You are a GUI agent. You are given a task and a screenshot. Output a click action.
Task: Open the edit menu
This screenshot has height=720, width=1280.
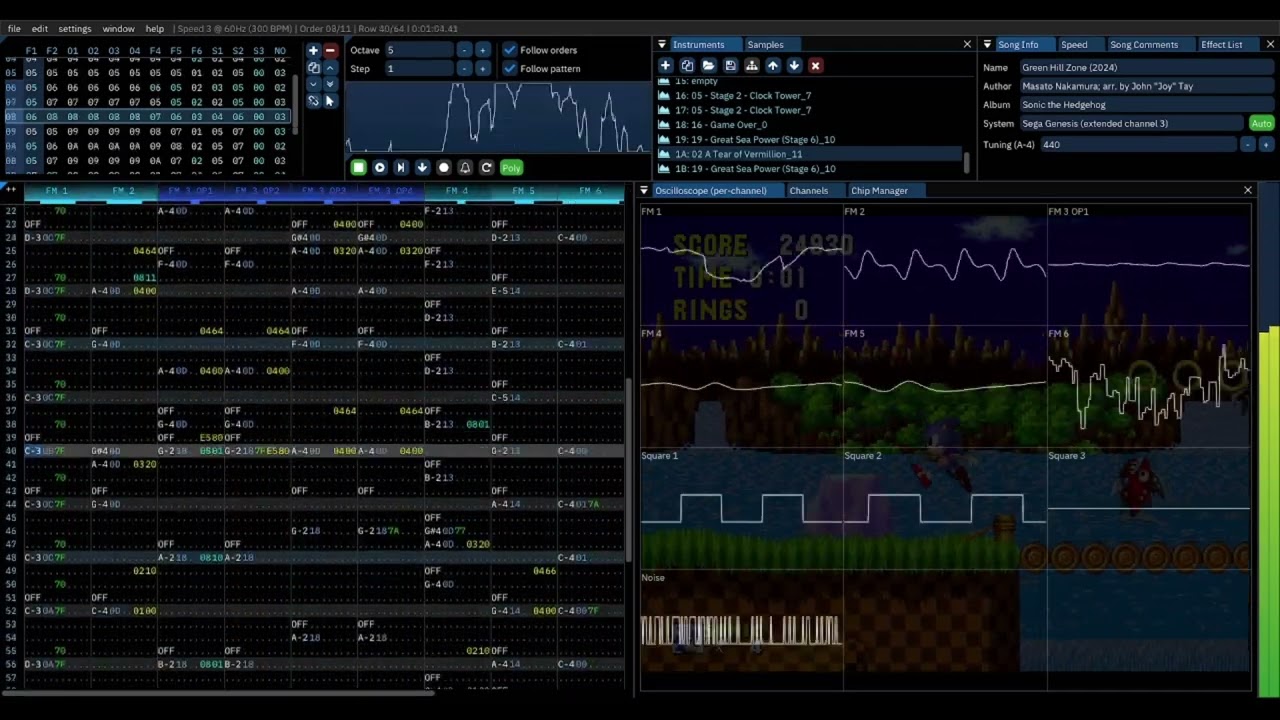tap(40, 29)
